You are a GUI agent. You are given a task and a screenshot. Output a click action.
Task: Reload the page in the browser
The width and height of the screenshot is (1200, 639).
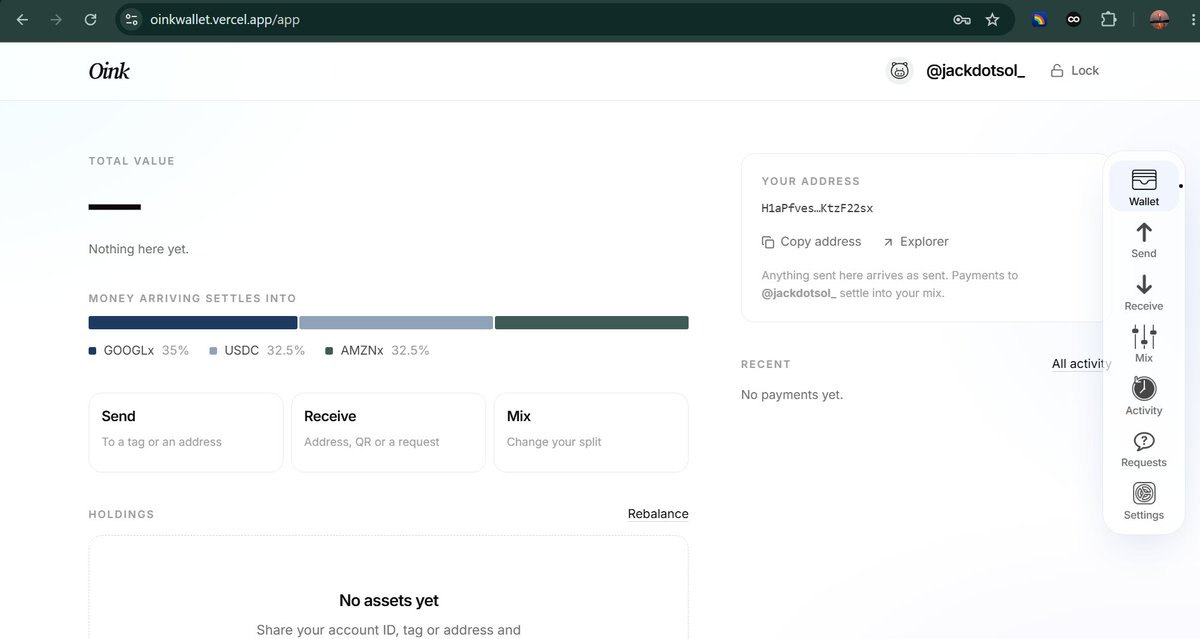[90, 19]
